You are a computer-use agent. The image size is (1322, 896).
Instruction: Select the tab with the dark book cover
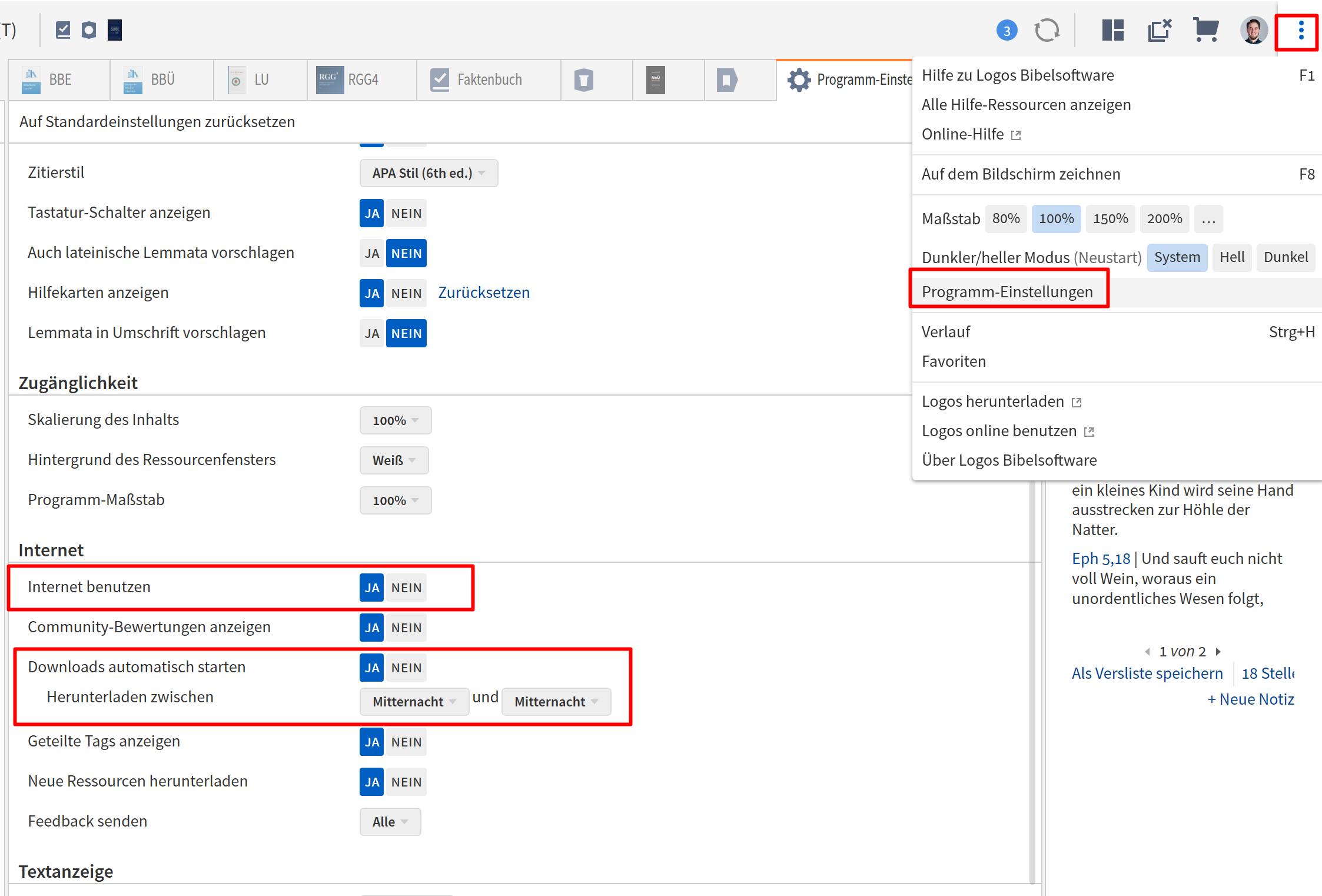click(x=669, y=80)
